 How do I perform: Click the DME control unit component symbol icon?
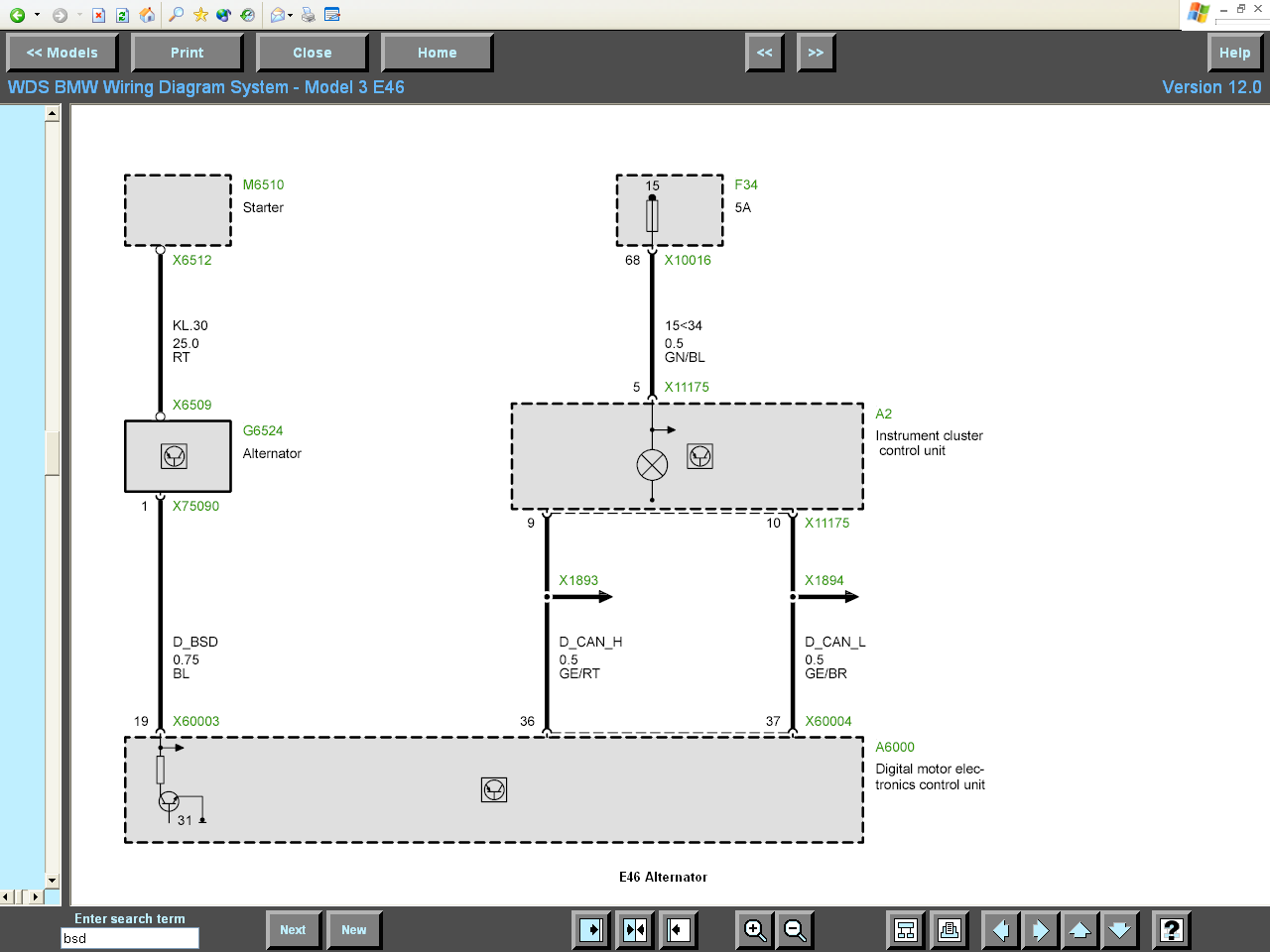494,789
